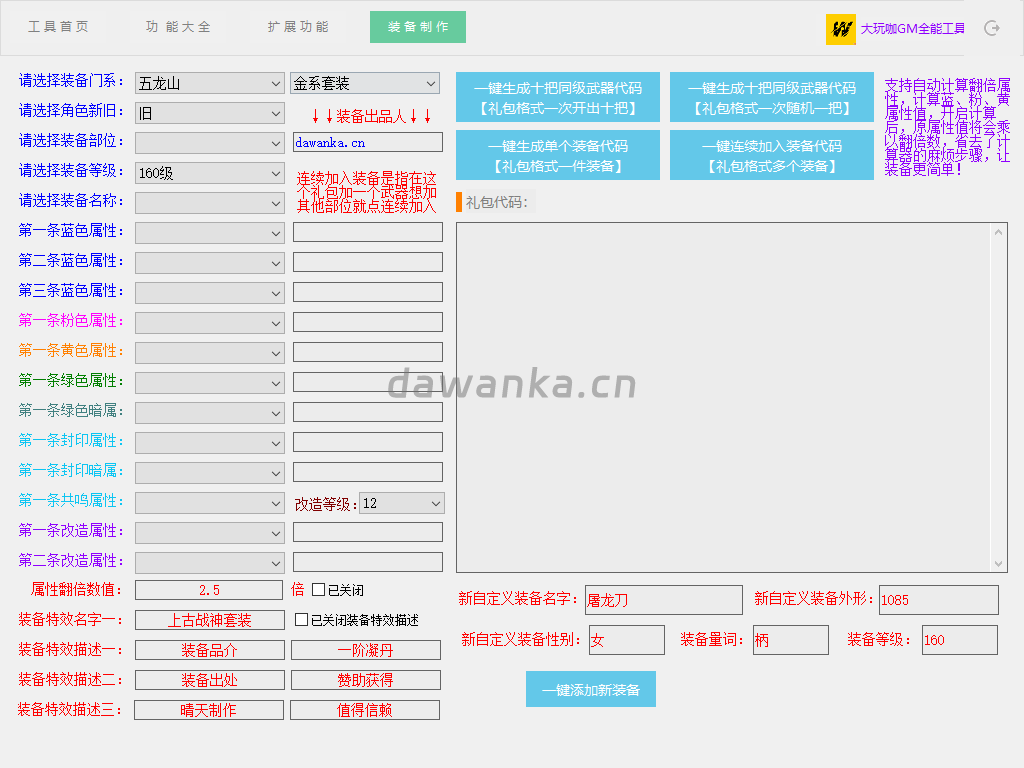Image resolution: width=1024 pixels, height=768 pixels.
Task: Open the 第一条蓝色属性 dropdown
Action: [210, 233]
